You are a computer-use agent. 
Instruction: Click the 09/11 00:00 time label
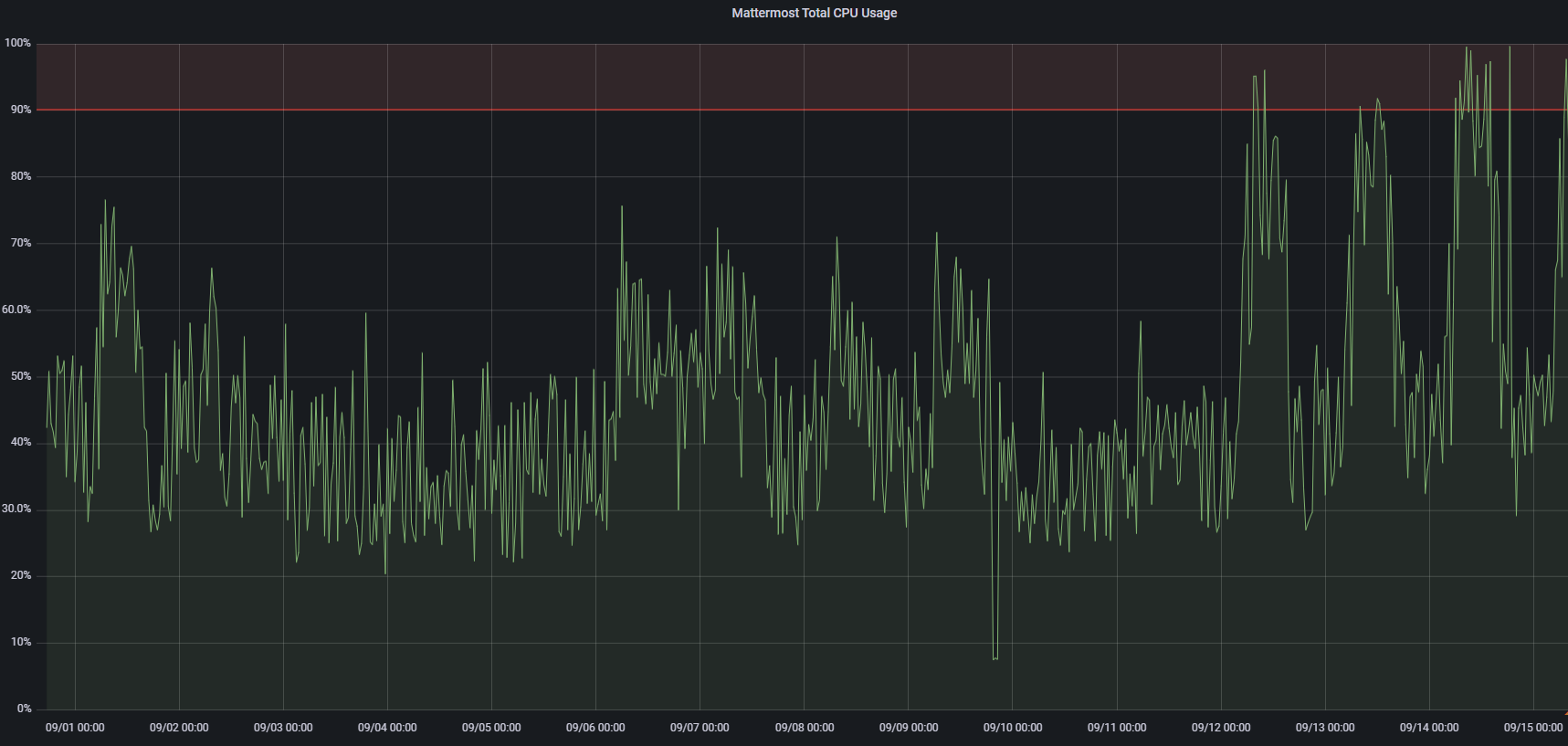click(x=1117, y=728)
